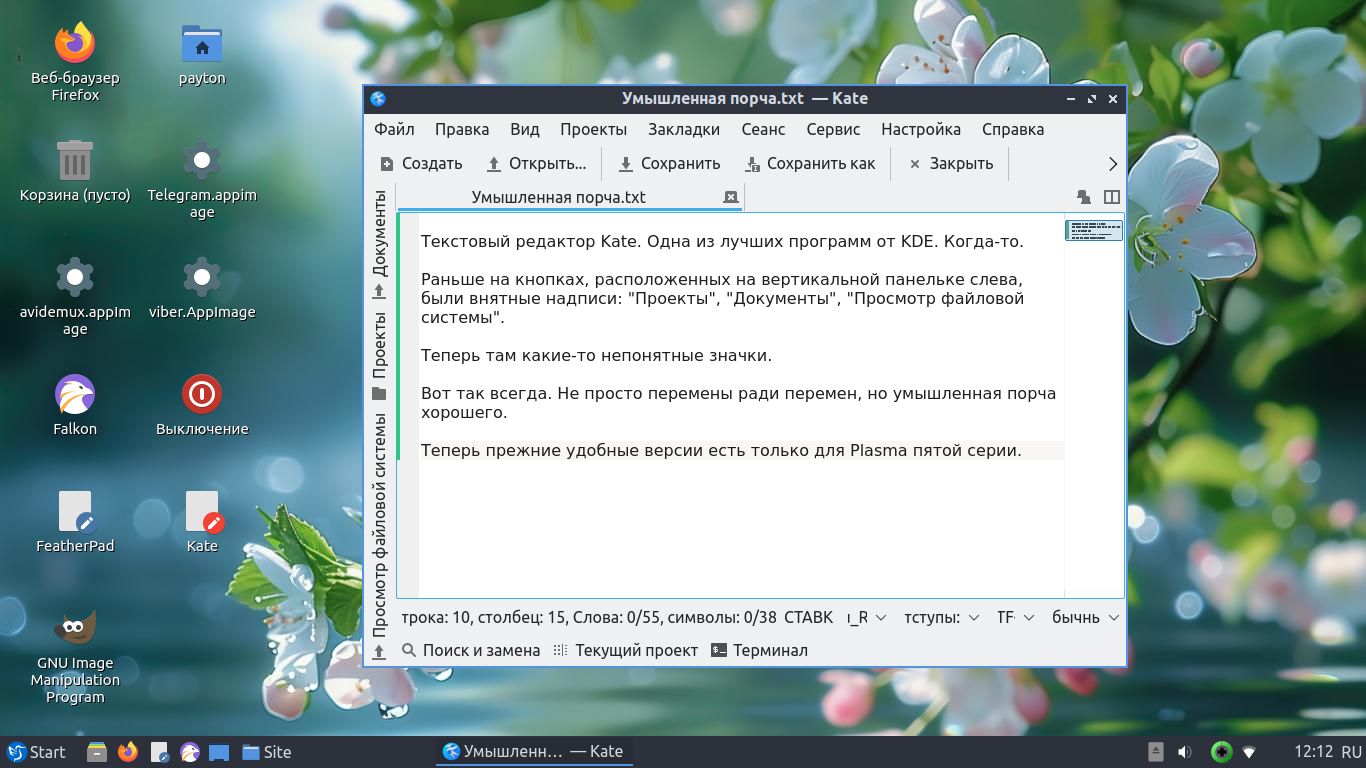Place cursor in the last text line about Plasma
This screenshot has height=768, width=1366.
tap(721, 450)
